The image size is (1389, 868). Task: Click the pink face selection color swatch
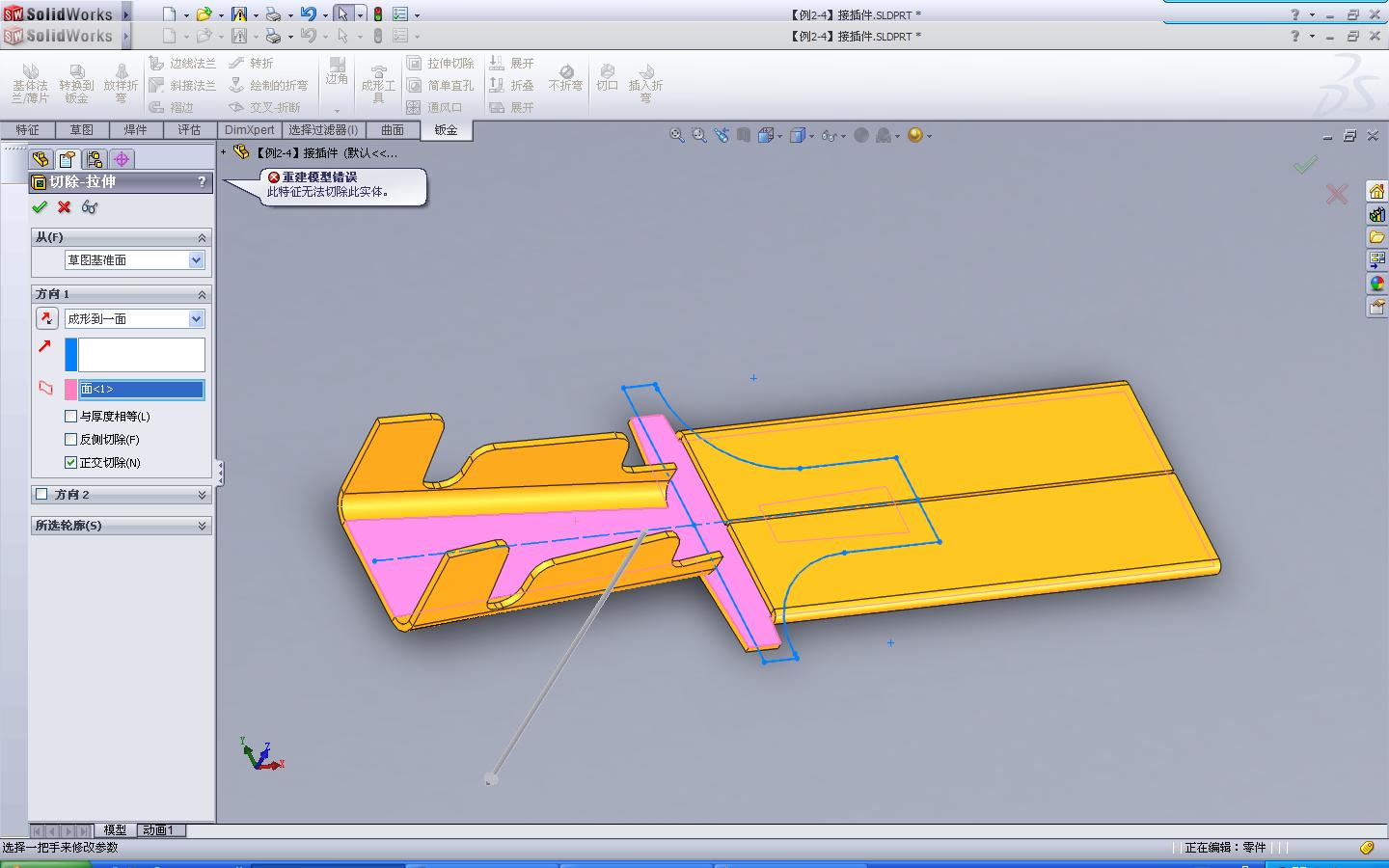(70, 390)
